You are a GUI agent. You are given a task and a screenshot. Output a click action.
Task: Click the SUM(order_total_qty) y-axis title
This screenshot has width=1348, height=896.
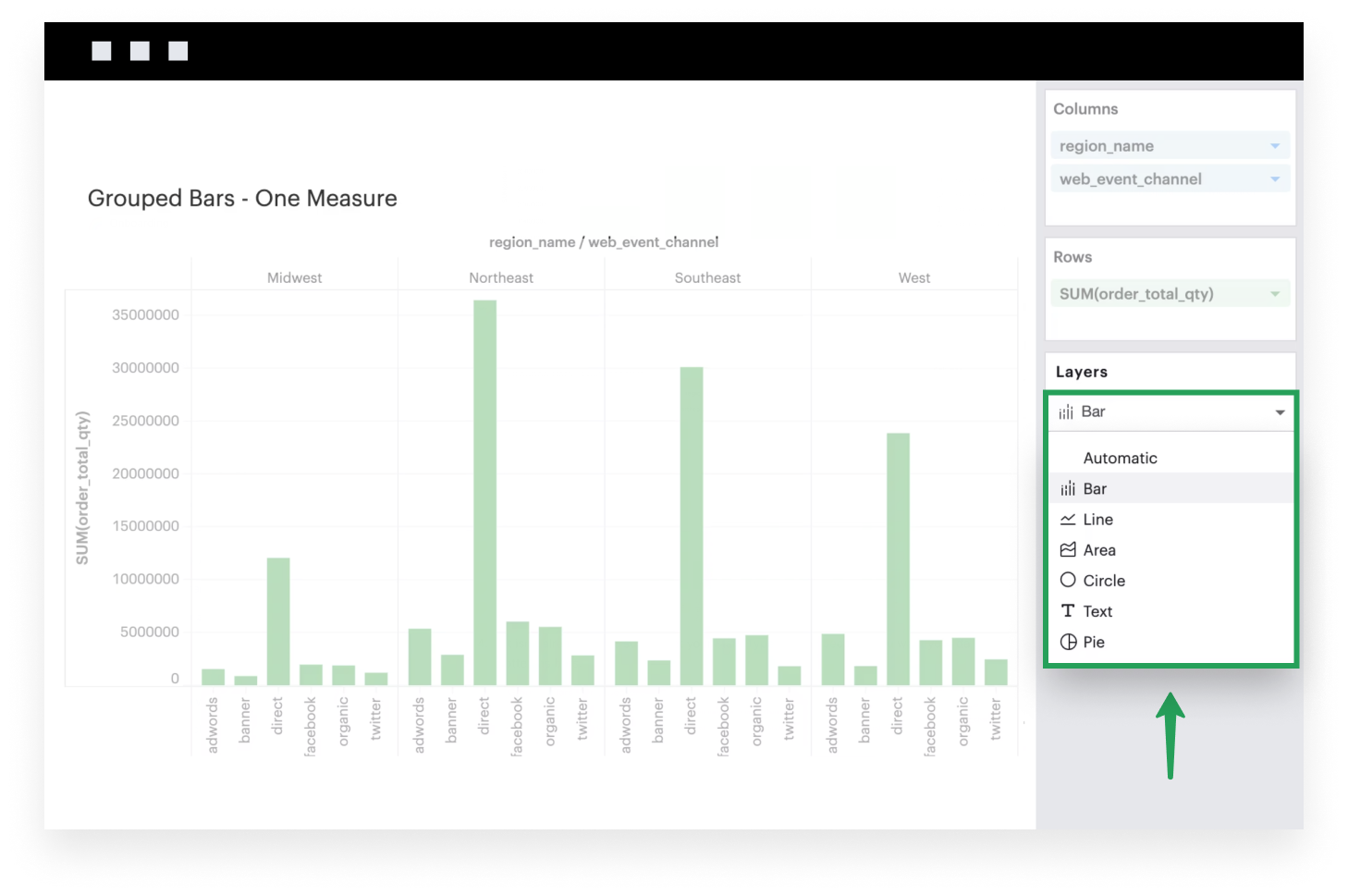(82, 487)
